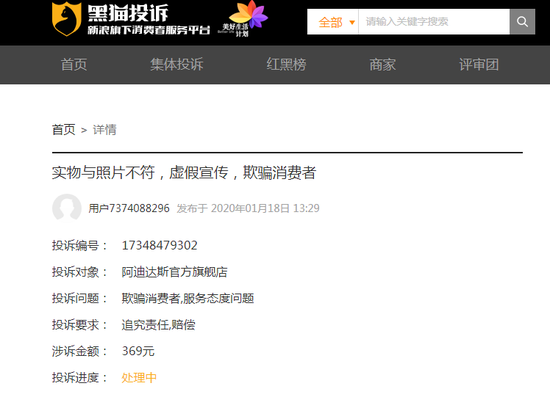
Task: Click the publish date 2020年01月18日 13:29
Action: coord(265,208)
